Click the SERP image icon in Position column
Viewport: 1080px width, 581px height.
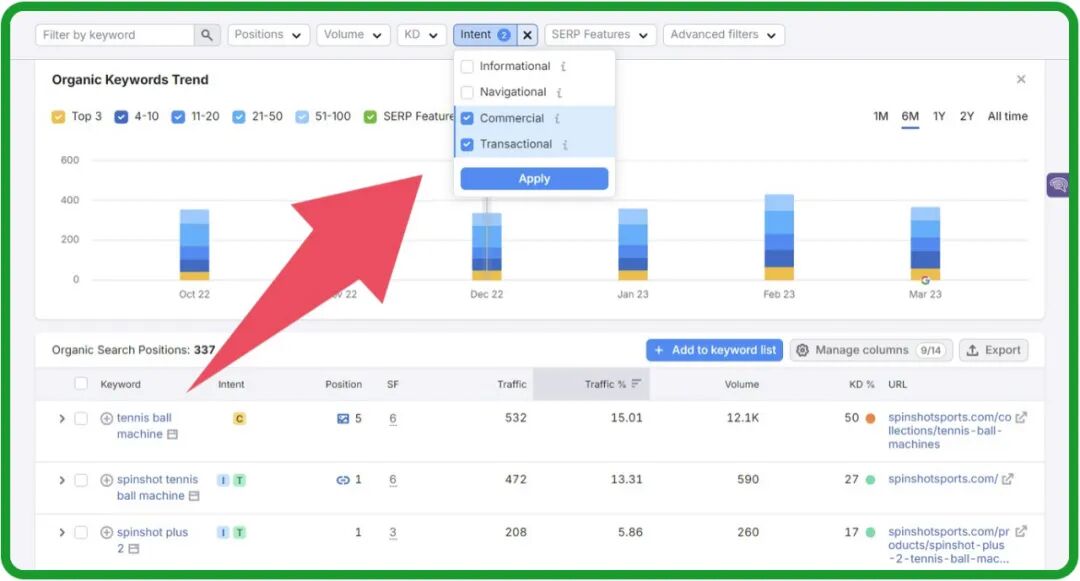343,418
